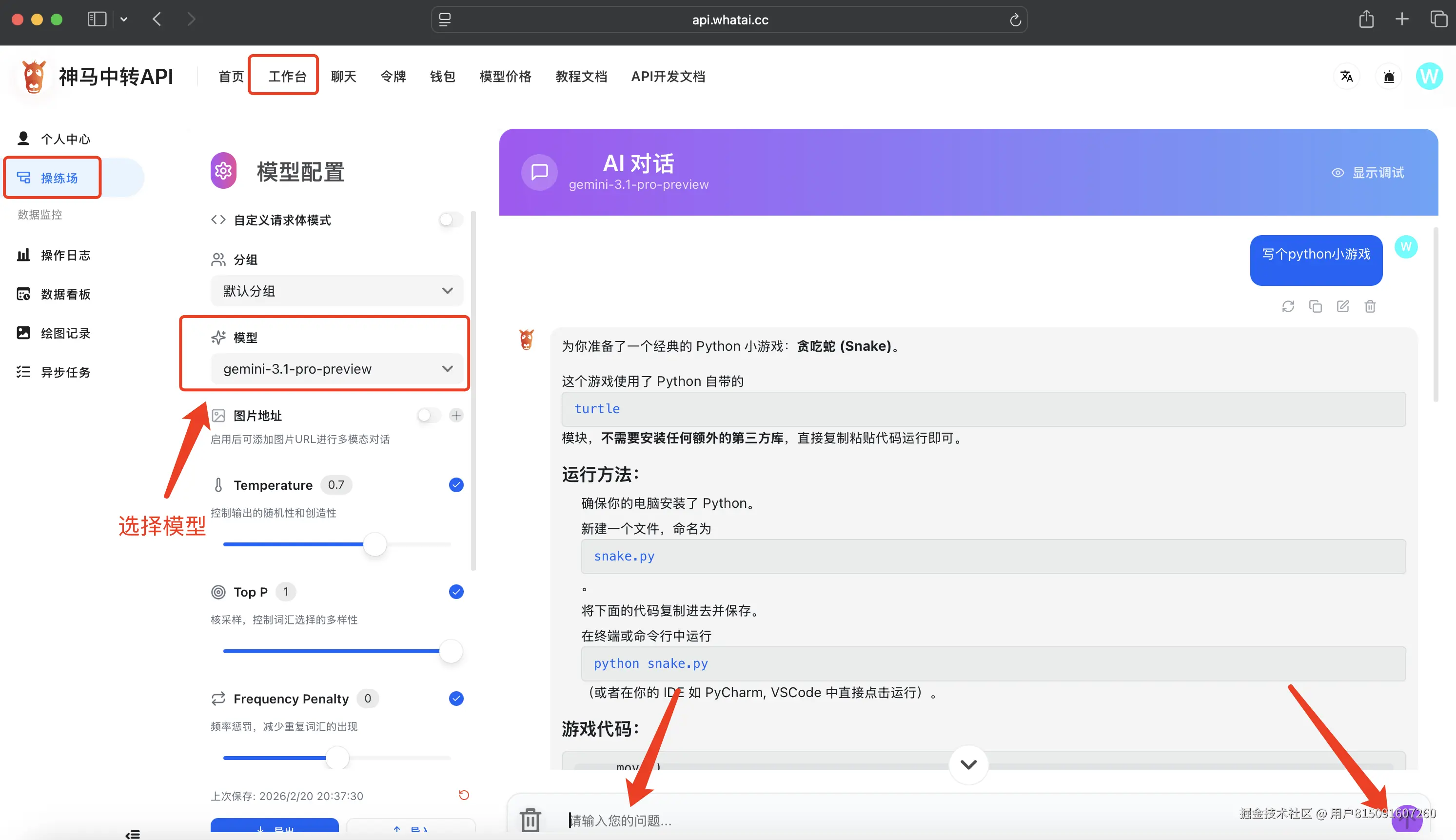Expand the gemini-3.1-pro-preview model dropdown
The height and width of the screenshot is (840, 1456).
pos(337,369)
